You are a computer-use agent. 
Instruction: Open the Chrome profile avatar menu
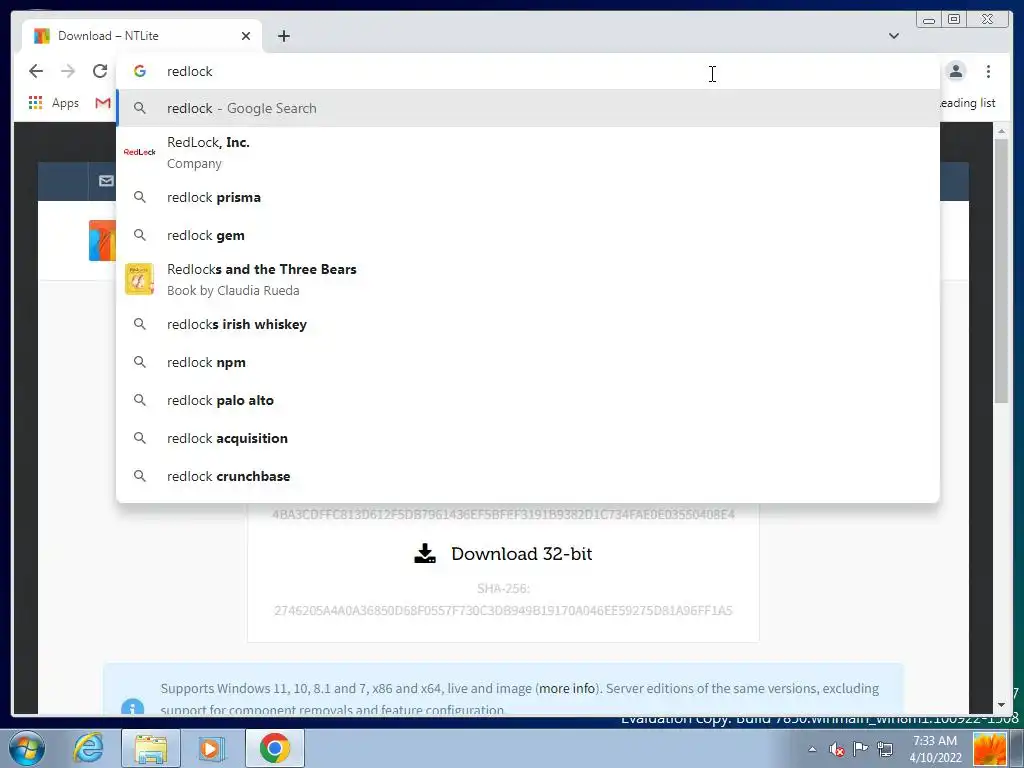pyautogui.click(x=955, y=71)
